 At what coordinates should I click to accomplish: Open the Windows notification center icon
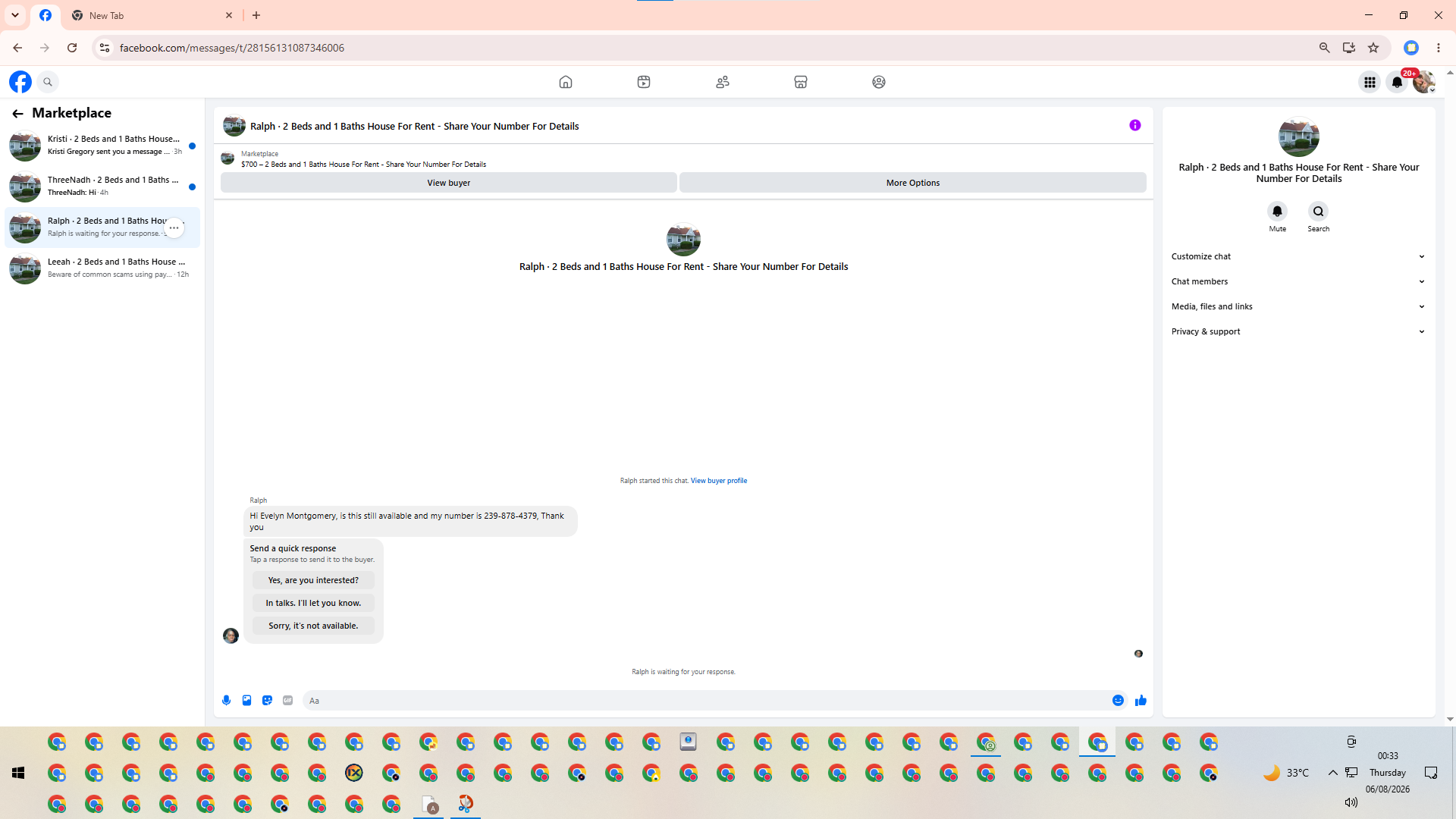1431,773
